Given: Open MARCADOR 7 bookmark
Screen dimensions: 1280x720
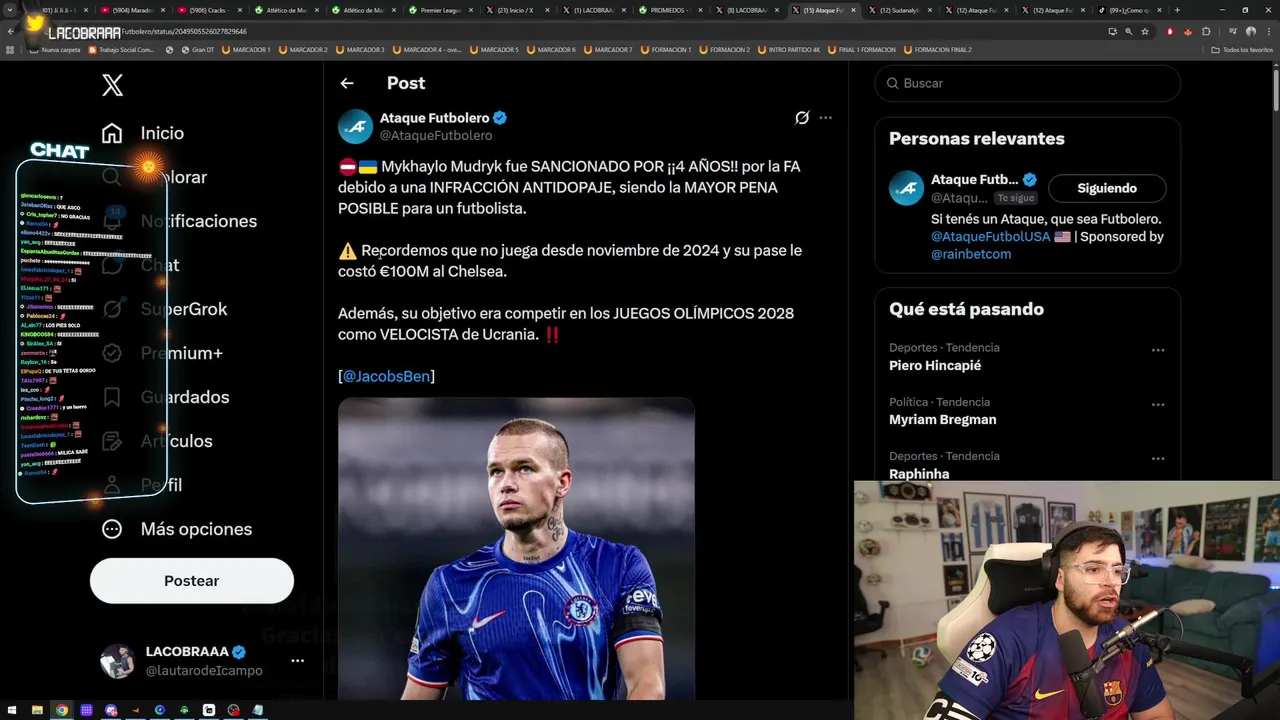Looking at the screenshot, I should tap(608, 49).
